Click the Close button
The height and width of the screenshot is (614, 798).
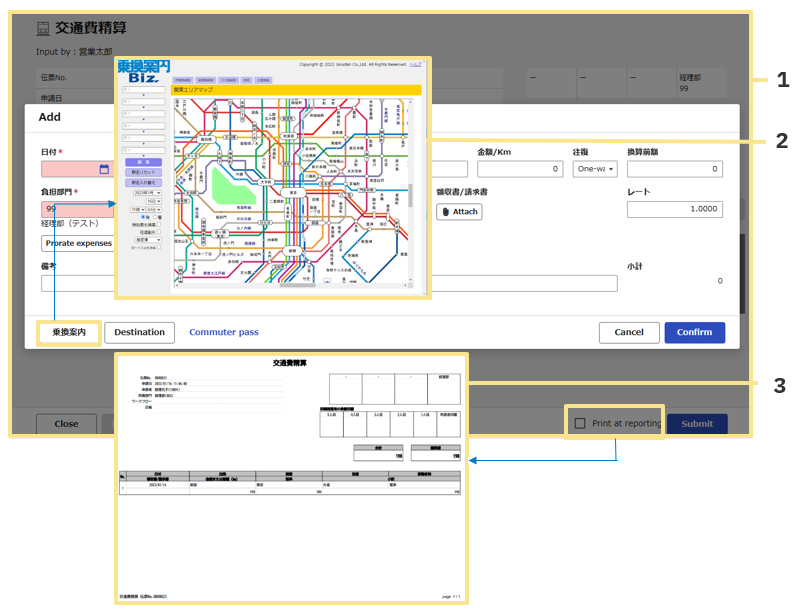point(66,424)
